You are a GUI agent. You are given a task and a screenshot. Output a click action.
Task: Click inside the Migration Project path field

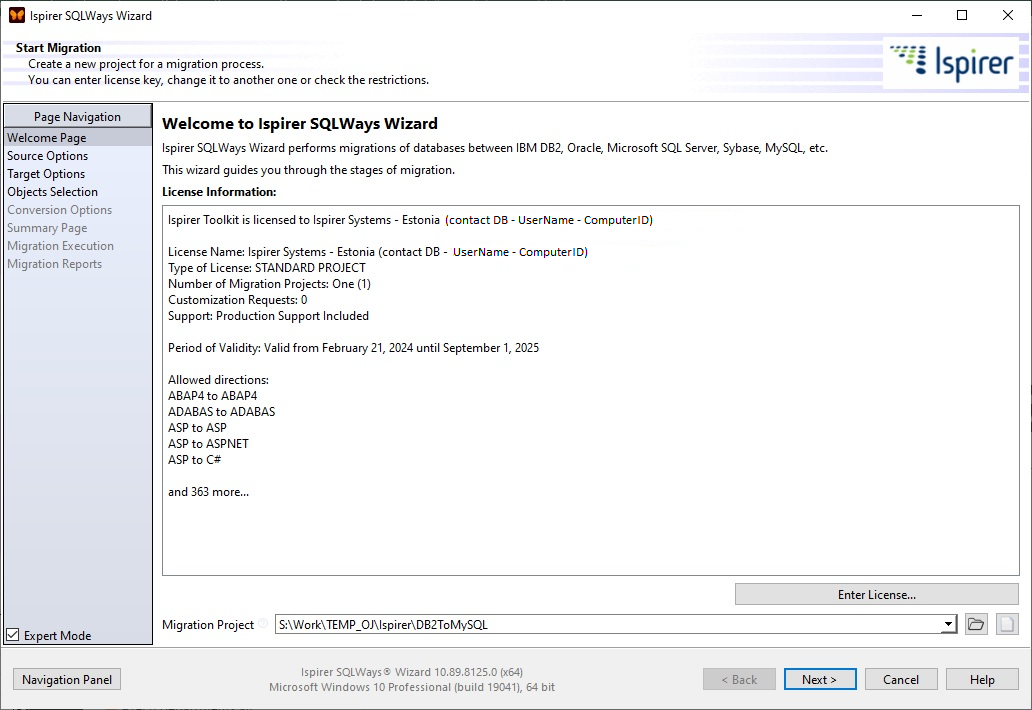coord(600,624)
